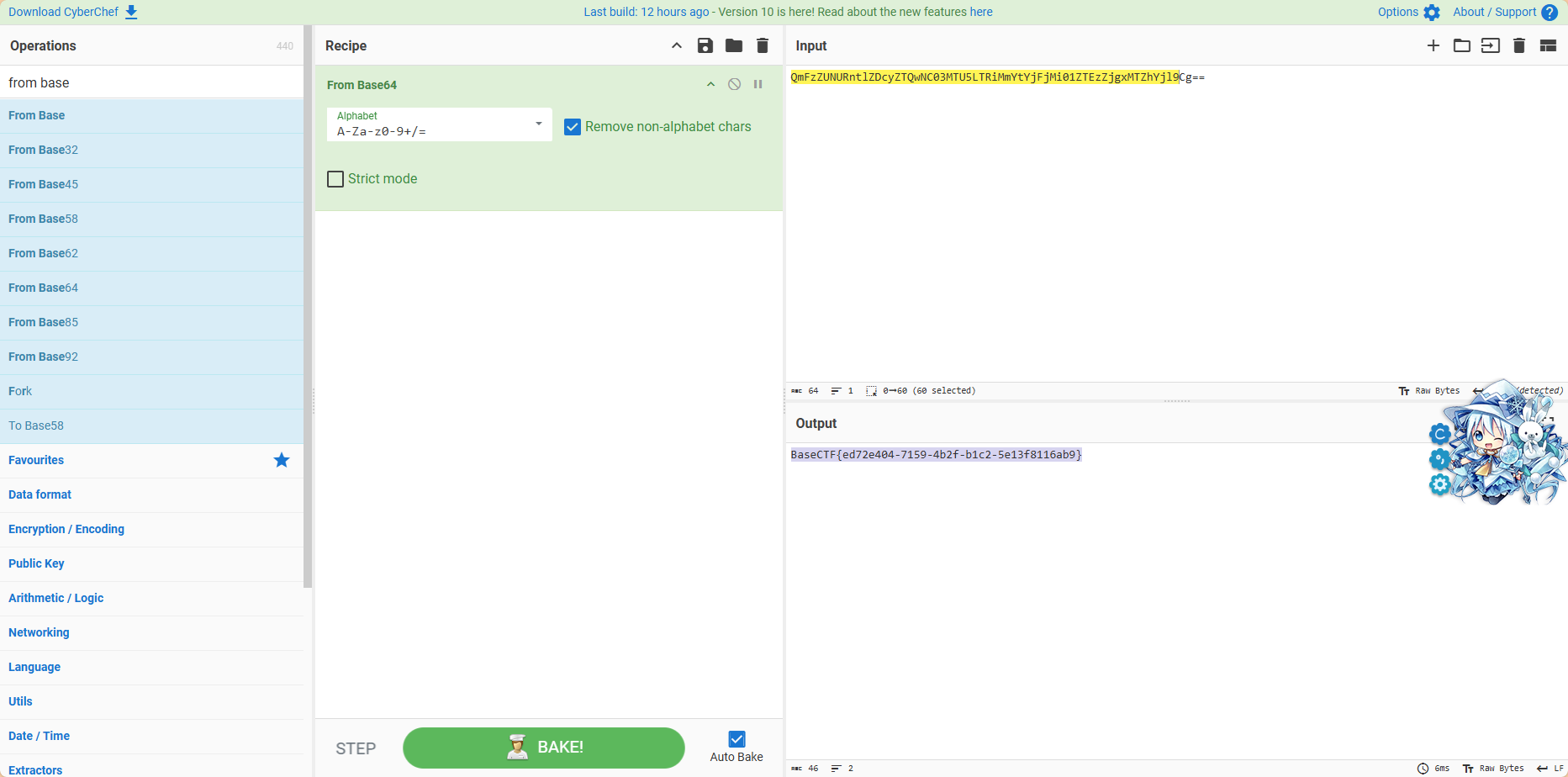Viewport: 1568px width, 777px height.
Task: Clear input and output with trash icon
Action: tap(1518, 45)
